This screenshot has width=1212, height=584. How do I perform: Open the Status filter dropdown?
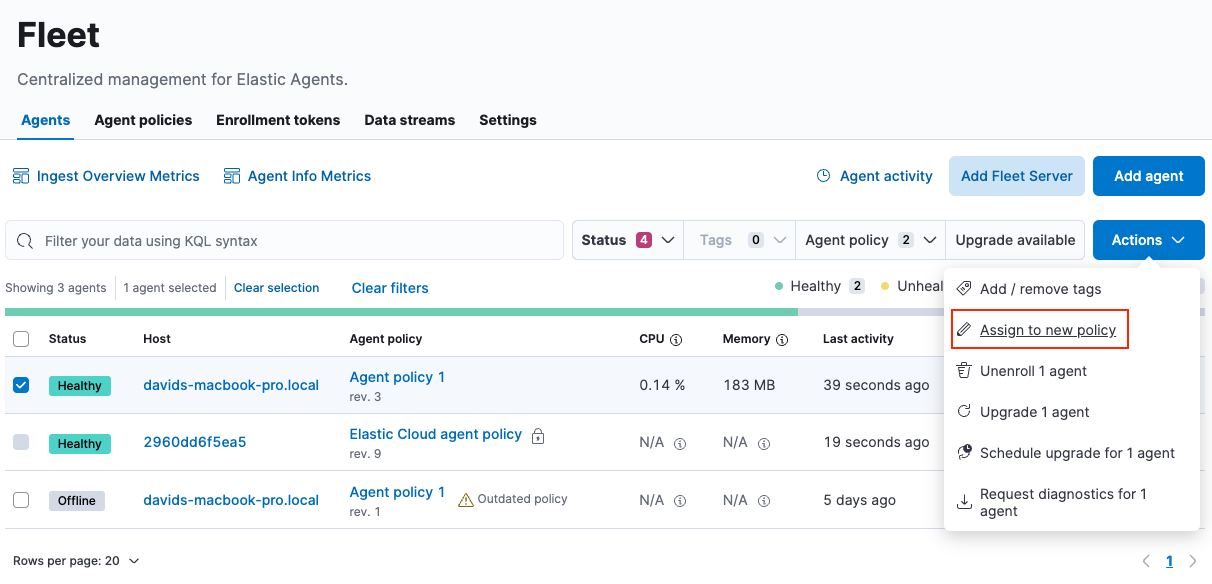coord(627,239)
